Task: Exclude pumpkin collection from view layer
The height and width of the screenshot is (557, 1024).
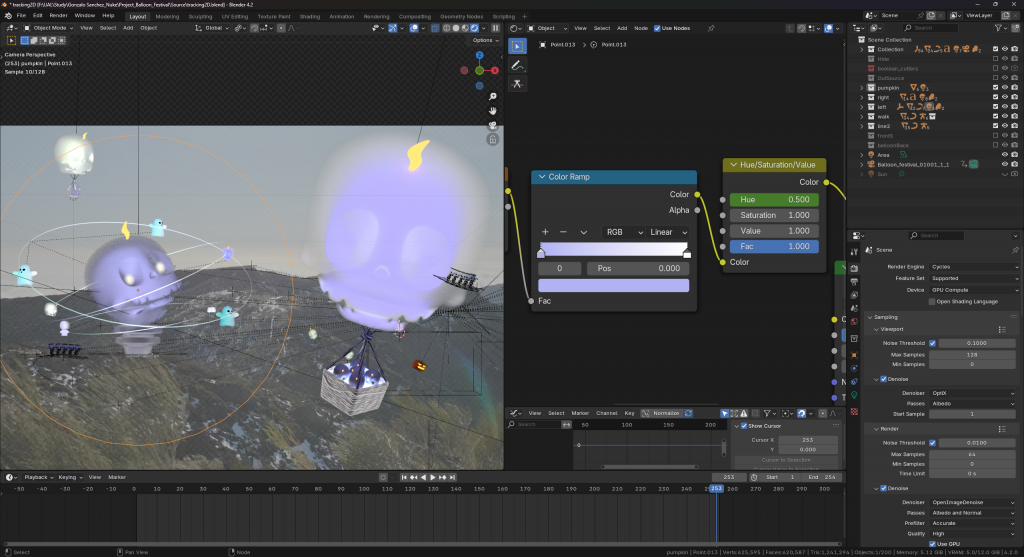Action: pyautogui.click(x=995, y=88)
